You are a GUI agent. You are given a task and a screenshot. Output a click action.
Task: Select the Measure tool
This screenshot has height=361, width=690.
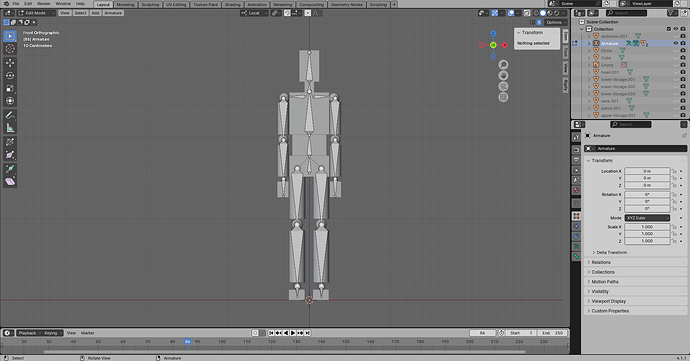tap(10, 128)
